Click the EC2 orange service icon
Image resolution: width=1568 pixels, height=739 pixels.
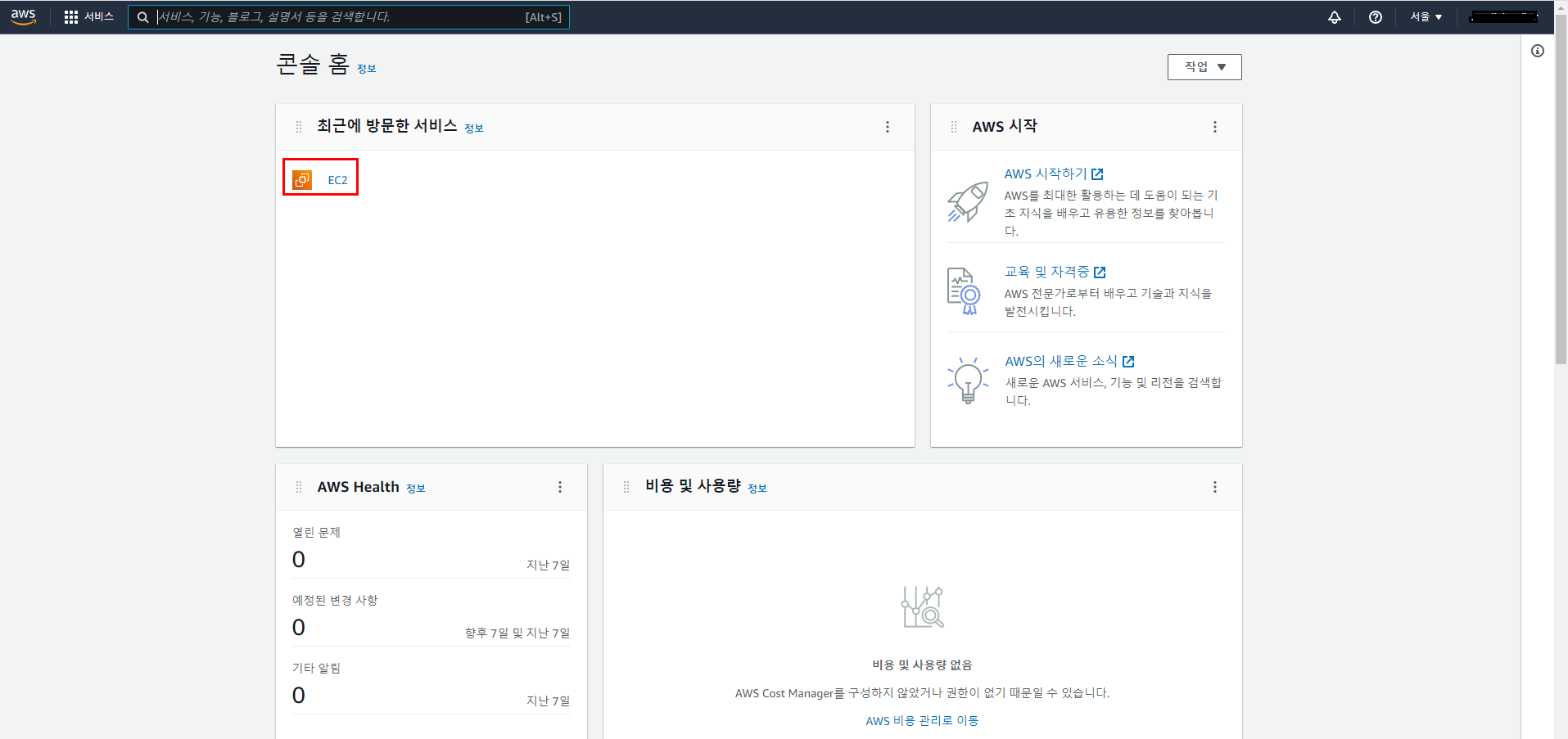point(302,180)
